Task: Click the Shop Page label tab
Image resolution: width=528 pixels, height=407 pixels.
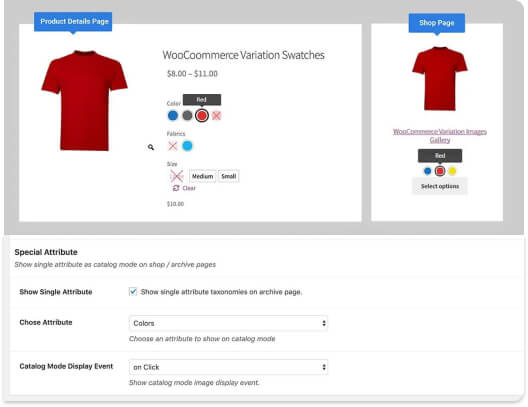Action: point(437,23)
